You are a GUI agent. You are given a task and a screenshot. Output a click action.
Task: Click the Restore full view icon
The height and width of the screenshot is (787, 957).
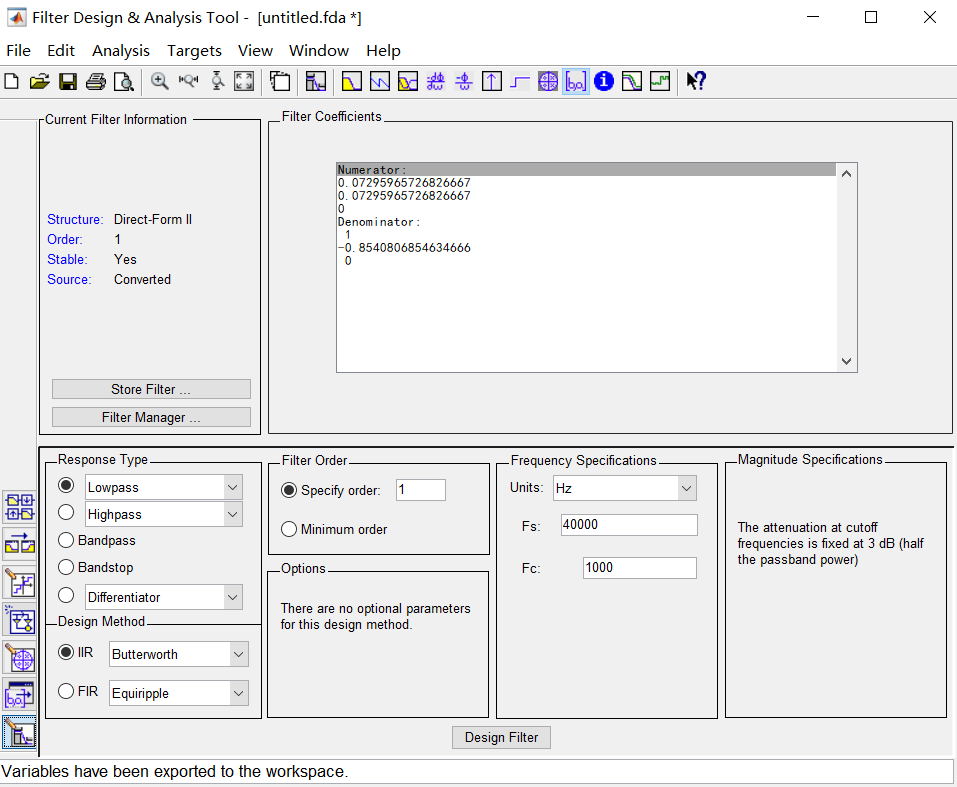[244, 81]
